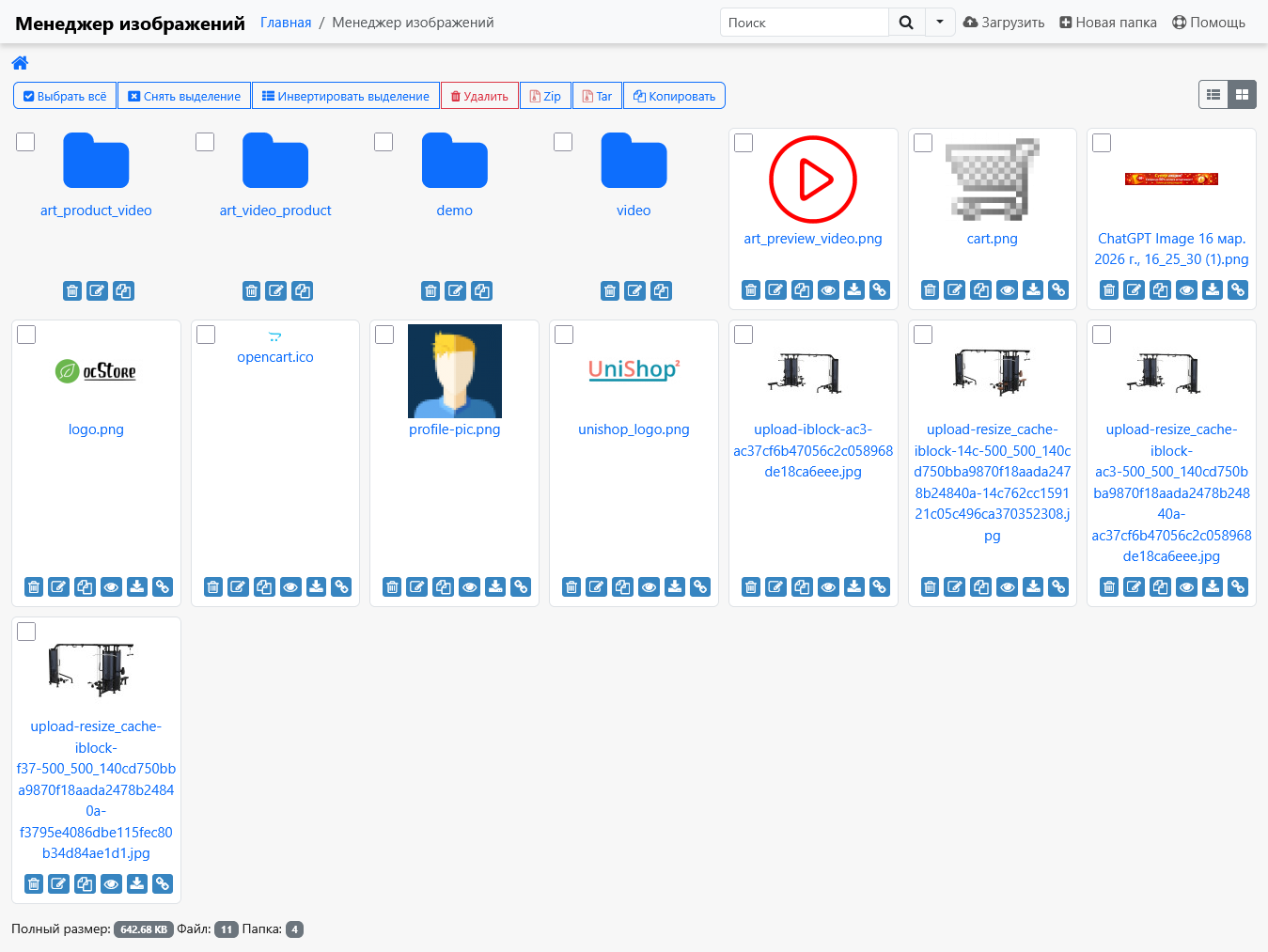Open the search options dropdown arrow

pos(940,23)
